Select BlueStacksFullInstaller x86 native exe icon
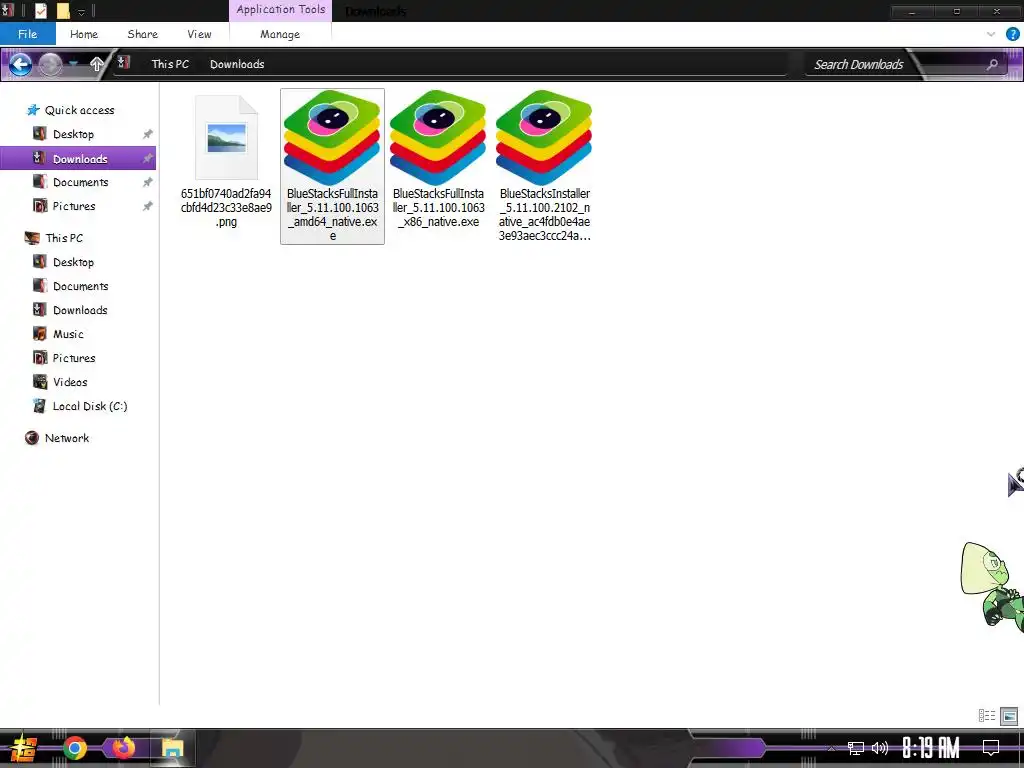This screenshot has width=1024, height=768. [x=438, y=137]
